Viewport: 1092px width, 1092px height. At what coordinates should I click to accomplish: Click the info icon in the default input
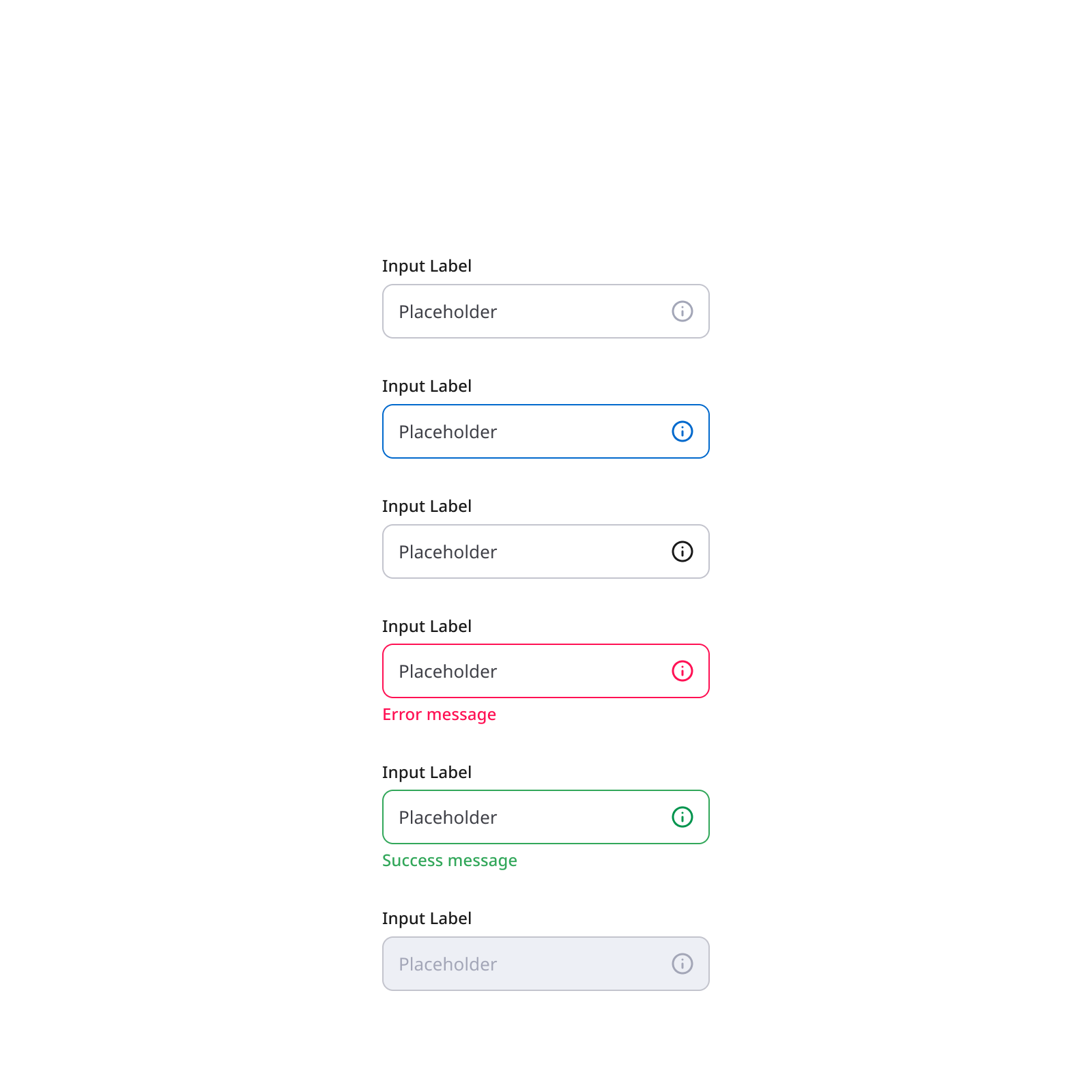pyautogui.click(x=681, y=311)
